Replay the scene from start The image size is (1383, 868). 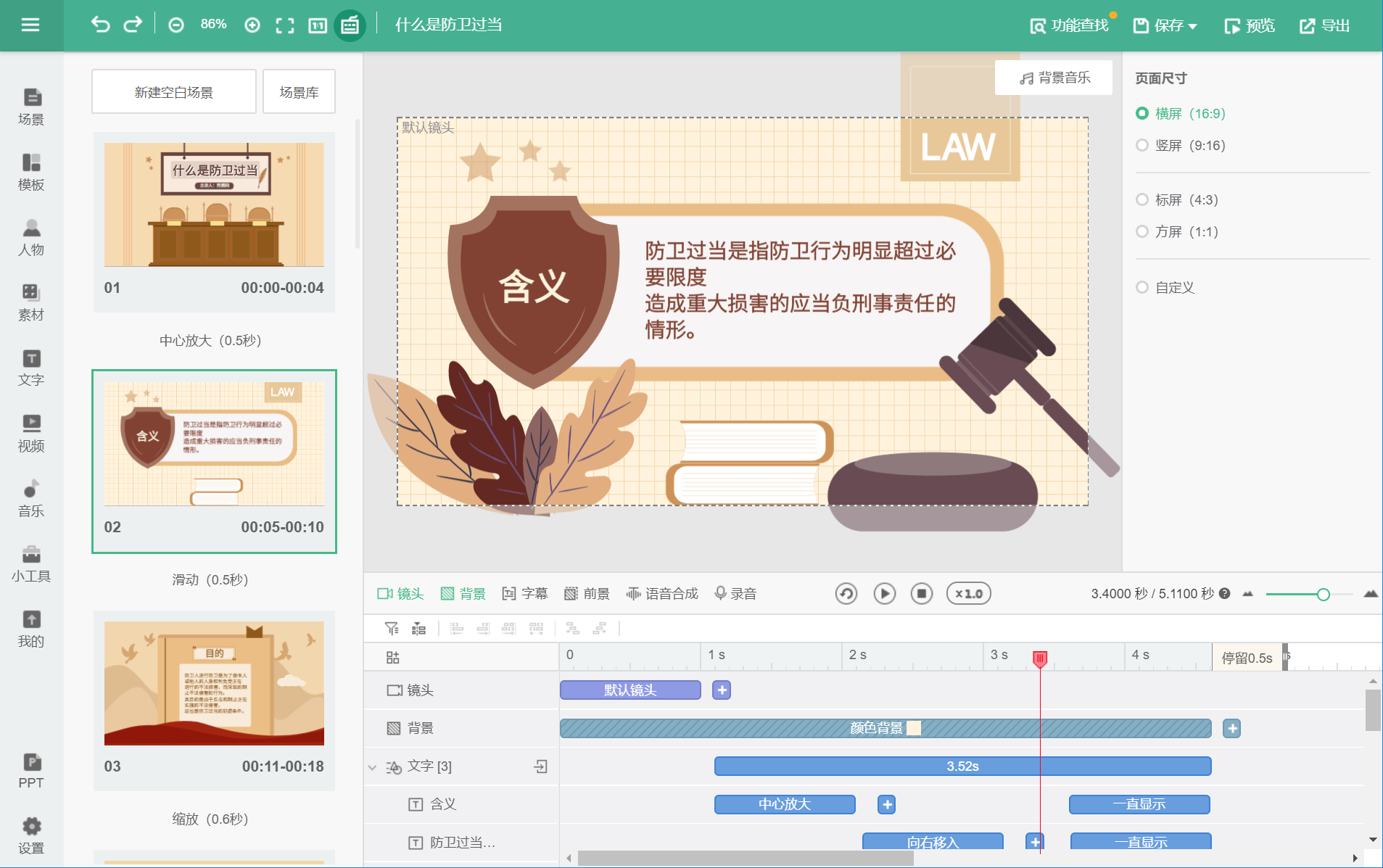[x=846, y=593]
